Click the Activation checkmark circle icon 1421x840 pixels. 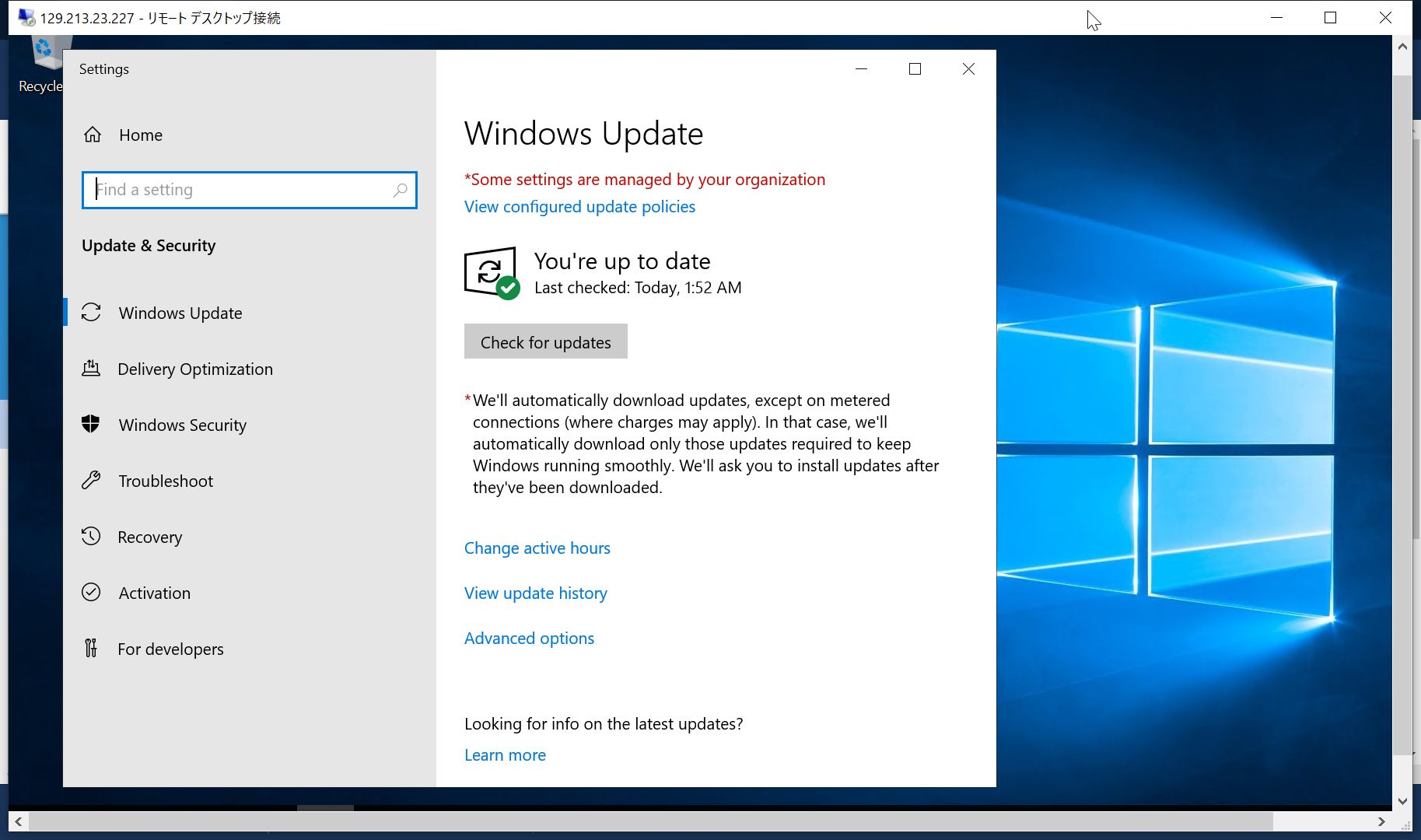click(91, 593)
